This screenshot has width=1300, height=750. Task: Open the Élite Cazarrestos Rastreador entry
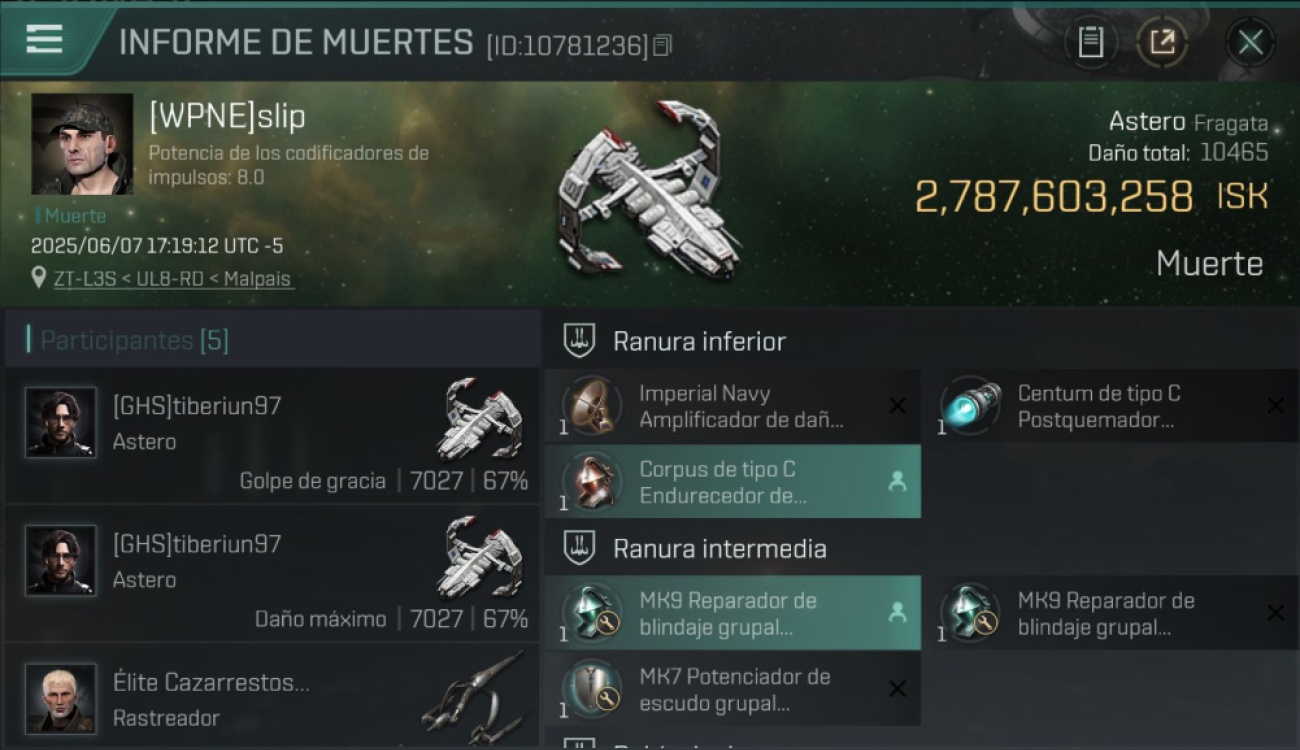(x=272, y=697)
